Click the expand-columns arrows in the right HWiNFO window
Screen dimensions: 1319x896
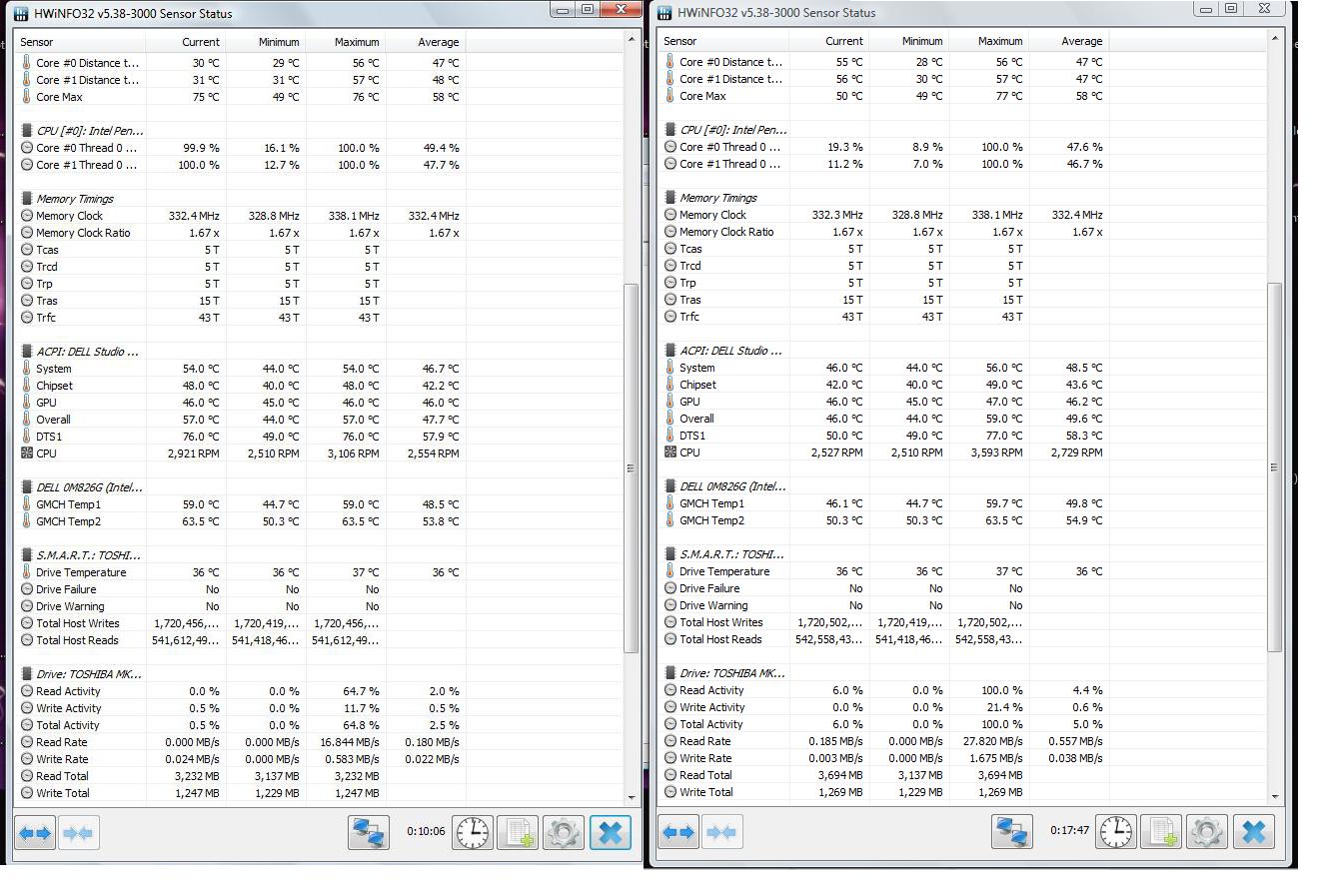coord(678,831)
